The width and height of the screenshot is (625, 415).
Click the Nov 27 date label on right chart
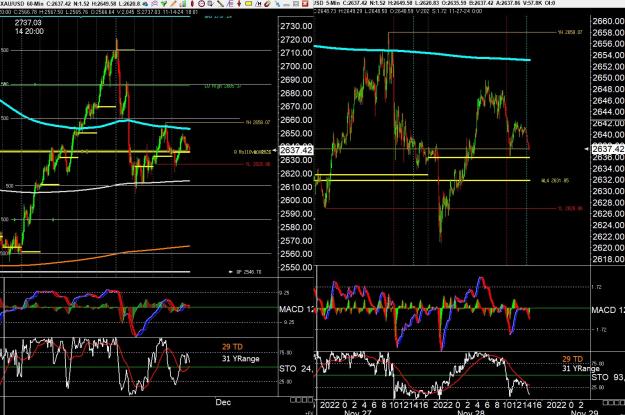click(358, 412)
